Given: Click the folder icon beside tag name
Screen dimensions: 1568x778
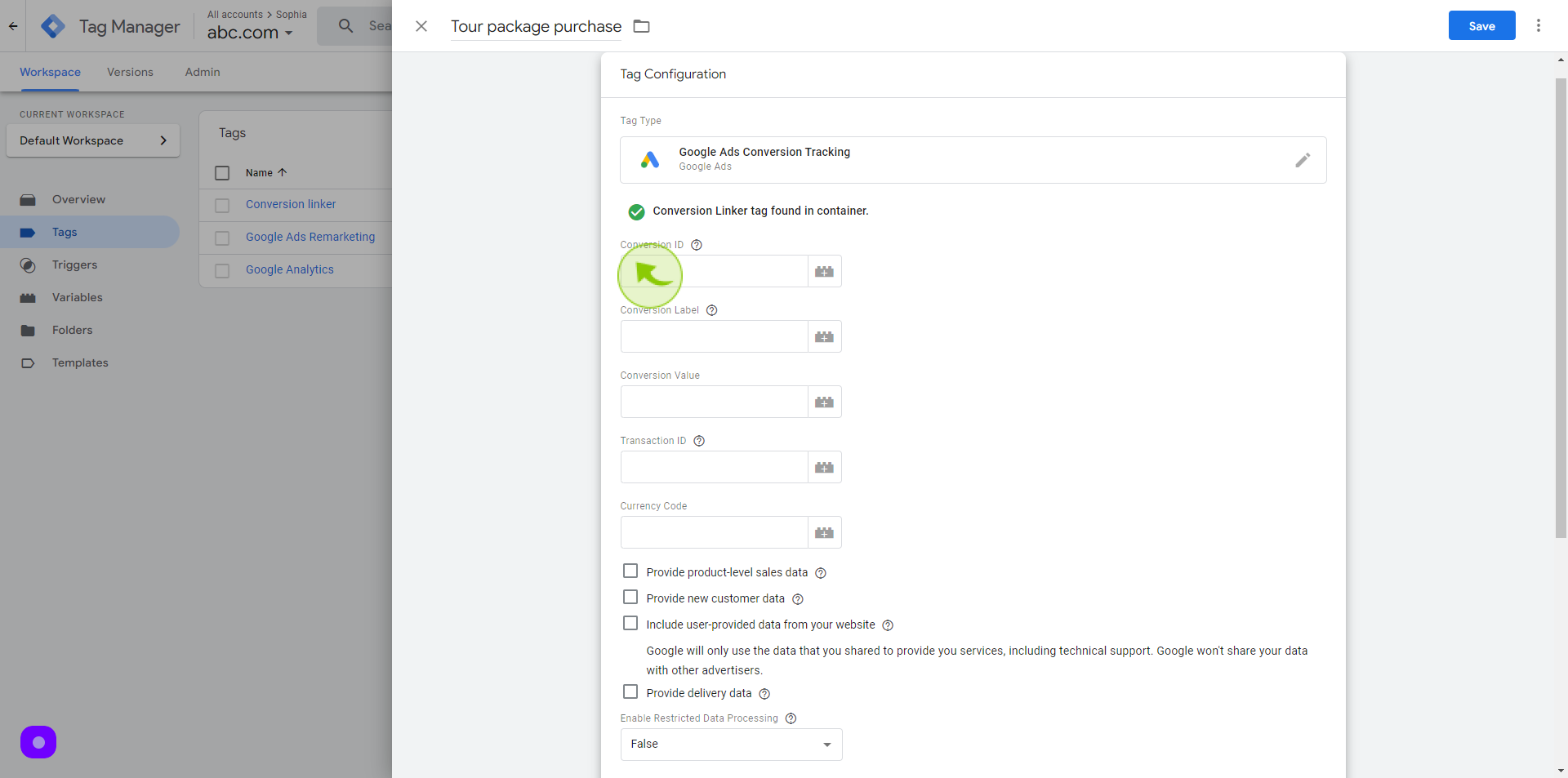Looking at the screenshot, I should pyautogui.click(x=642, y=26).
